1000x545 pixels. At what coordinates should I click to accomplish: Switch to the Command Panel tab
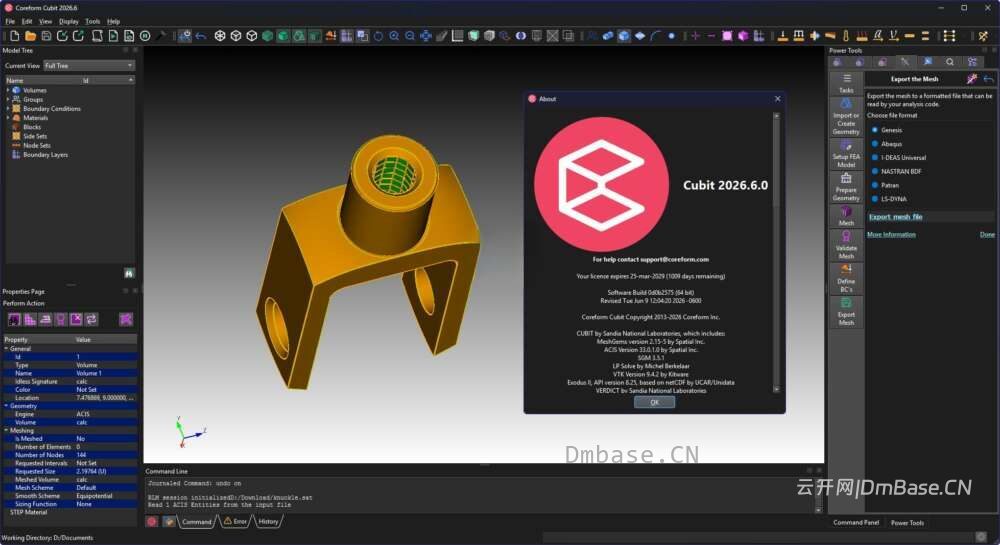856,523
